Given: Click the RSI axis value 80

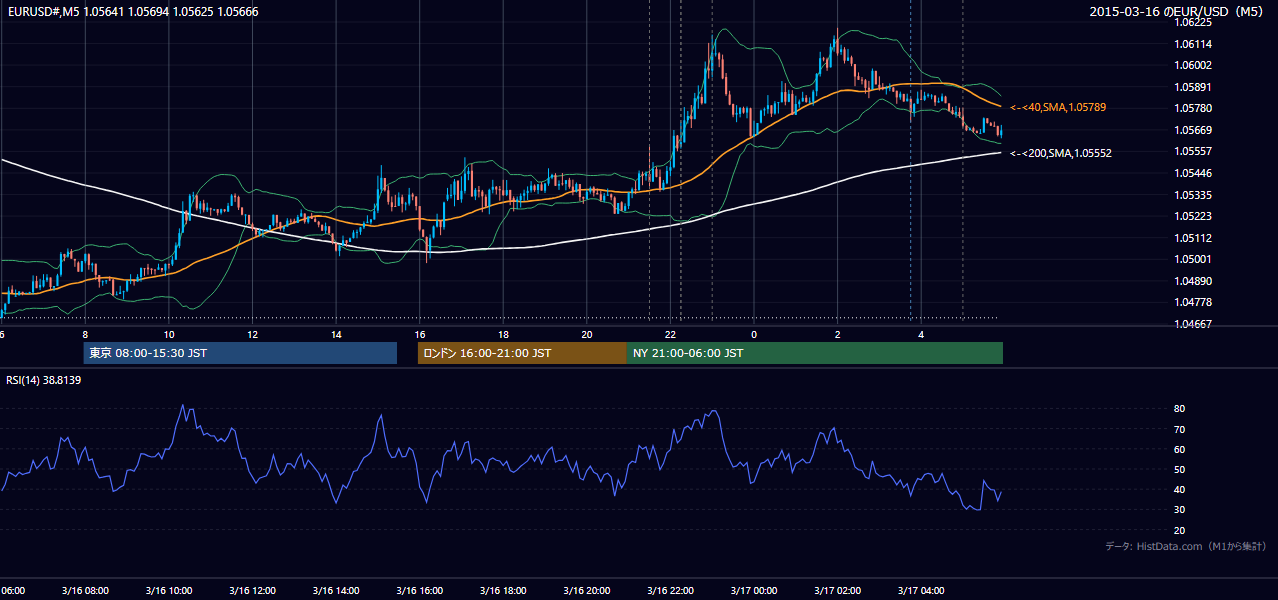Looking at the screenshot, I should (x=1180, y=409).
